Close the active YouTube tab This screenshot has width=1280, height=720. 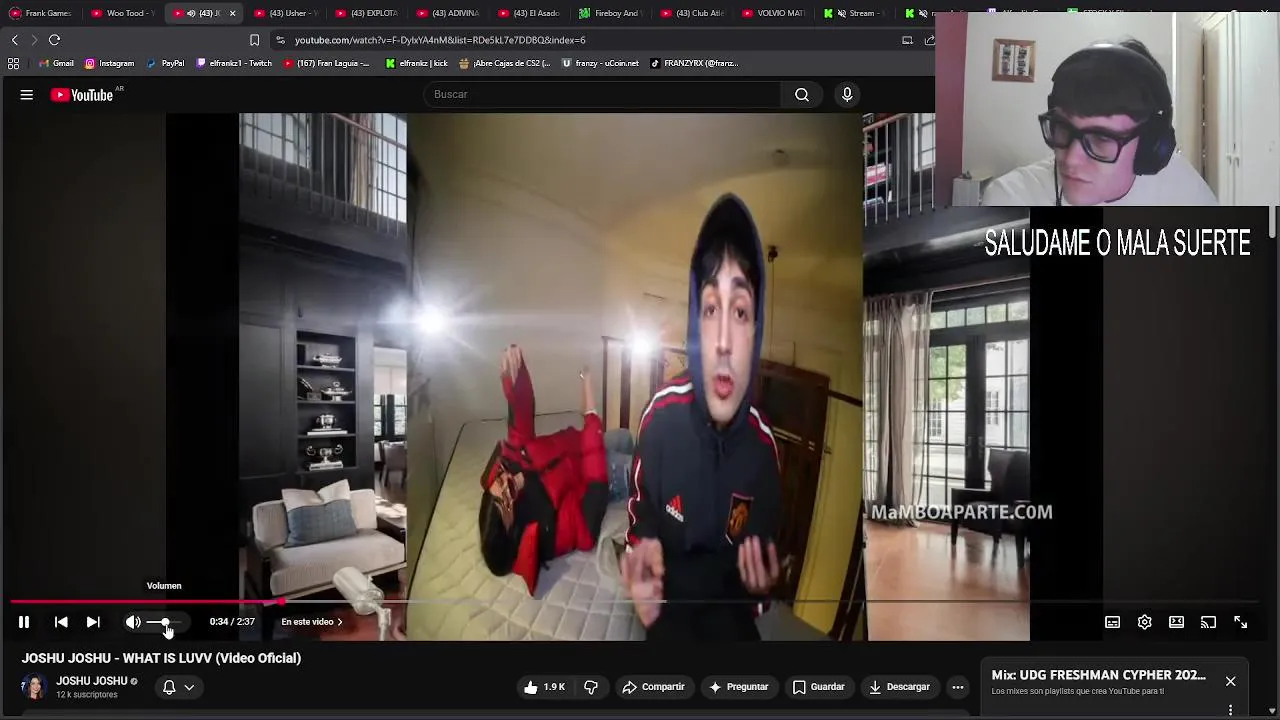[x=232, y=13]
